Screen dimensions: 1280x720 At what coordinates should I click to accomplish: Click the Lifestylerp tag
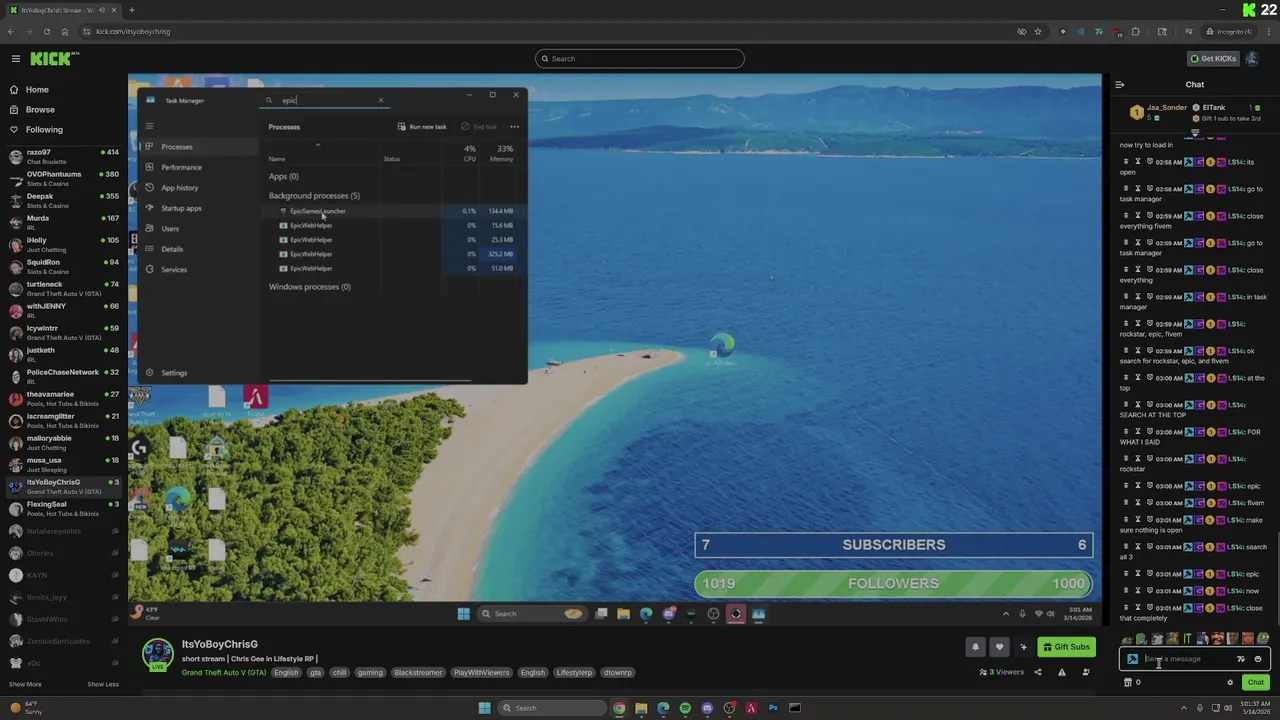click(x=574, y=673)
